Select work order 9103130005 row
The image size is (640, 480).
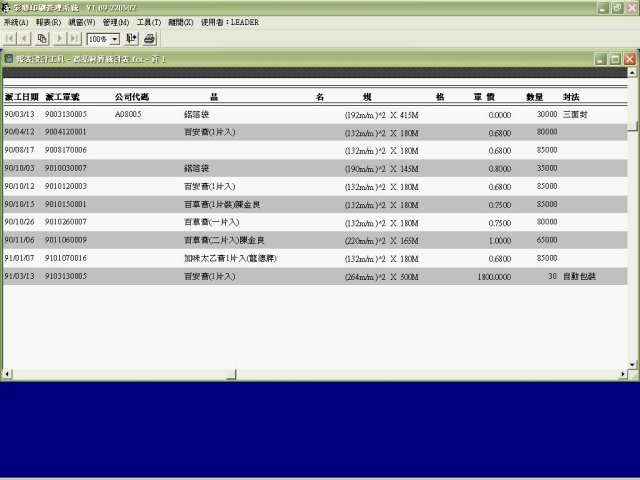point(66,276)
